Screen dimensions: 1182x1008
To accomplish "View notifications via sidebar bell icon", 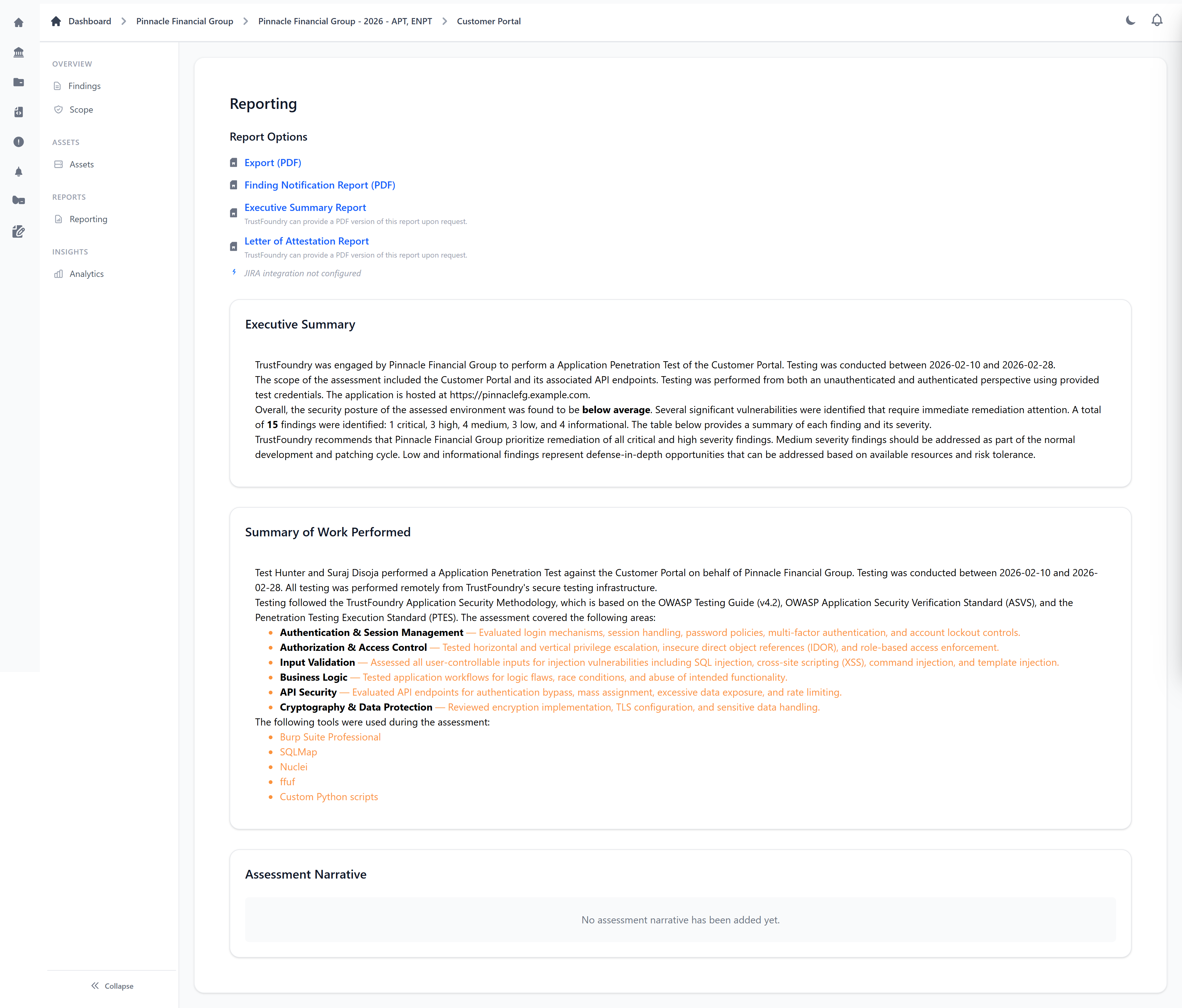I will [x=19, y=172].
